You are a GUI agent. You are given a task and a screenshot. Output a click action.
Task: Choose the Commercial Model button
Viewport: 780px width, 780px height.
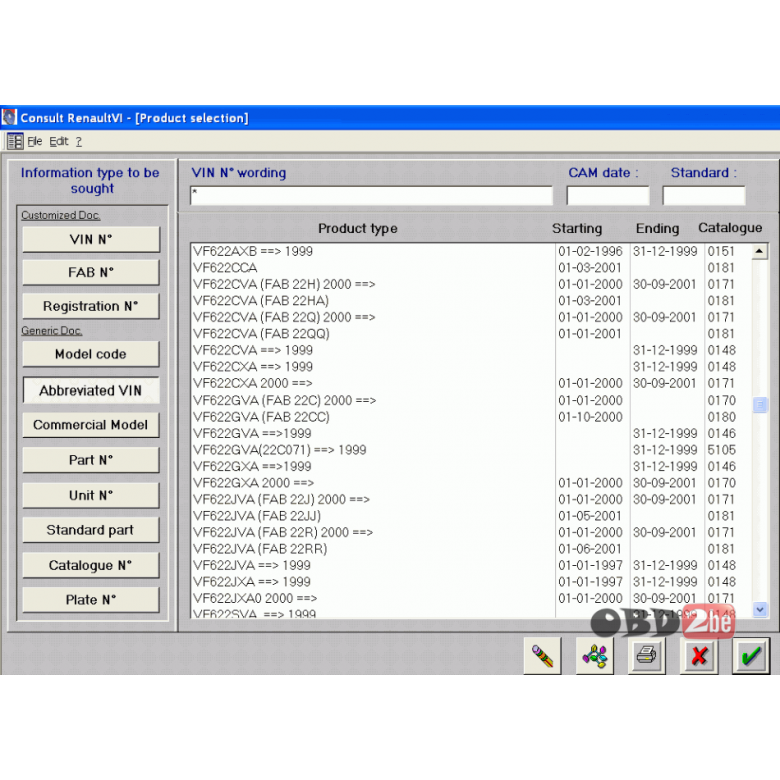91,425
